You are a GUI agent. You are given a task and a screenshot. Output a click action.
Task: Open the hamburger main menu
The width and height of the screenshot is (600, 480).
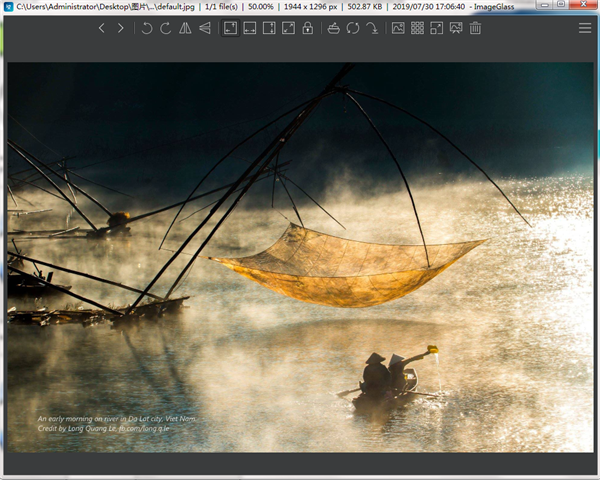[x=585, y=28]
